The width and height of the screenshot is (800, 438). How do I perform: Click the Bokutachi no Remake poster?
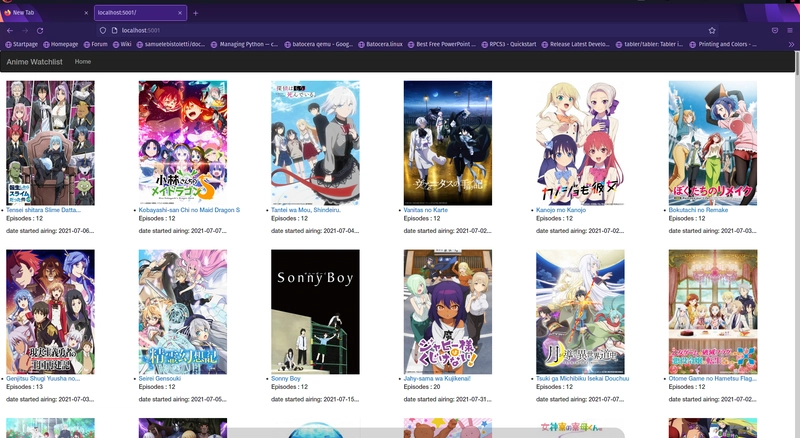click(713, 143)
